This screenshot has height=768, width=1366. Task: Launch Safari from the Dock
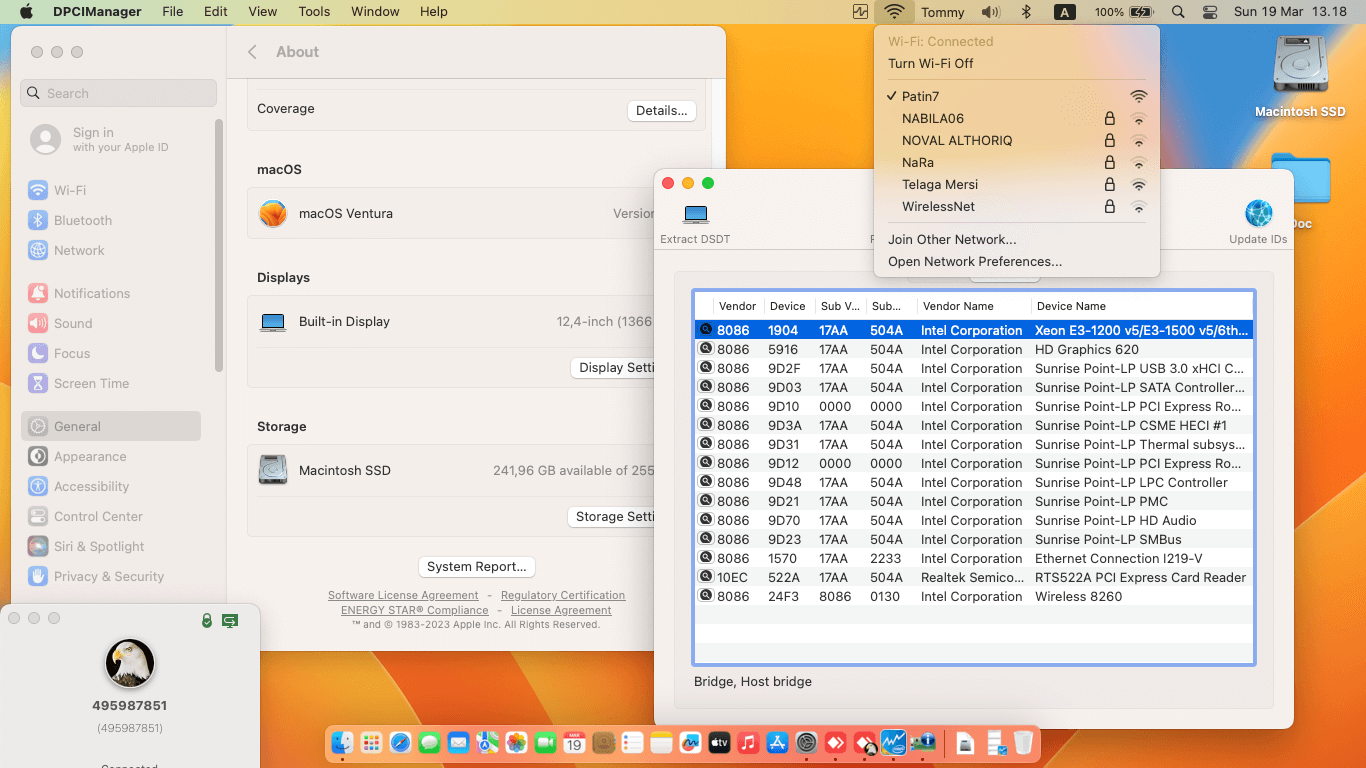[x=400, y=743]
